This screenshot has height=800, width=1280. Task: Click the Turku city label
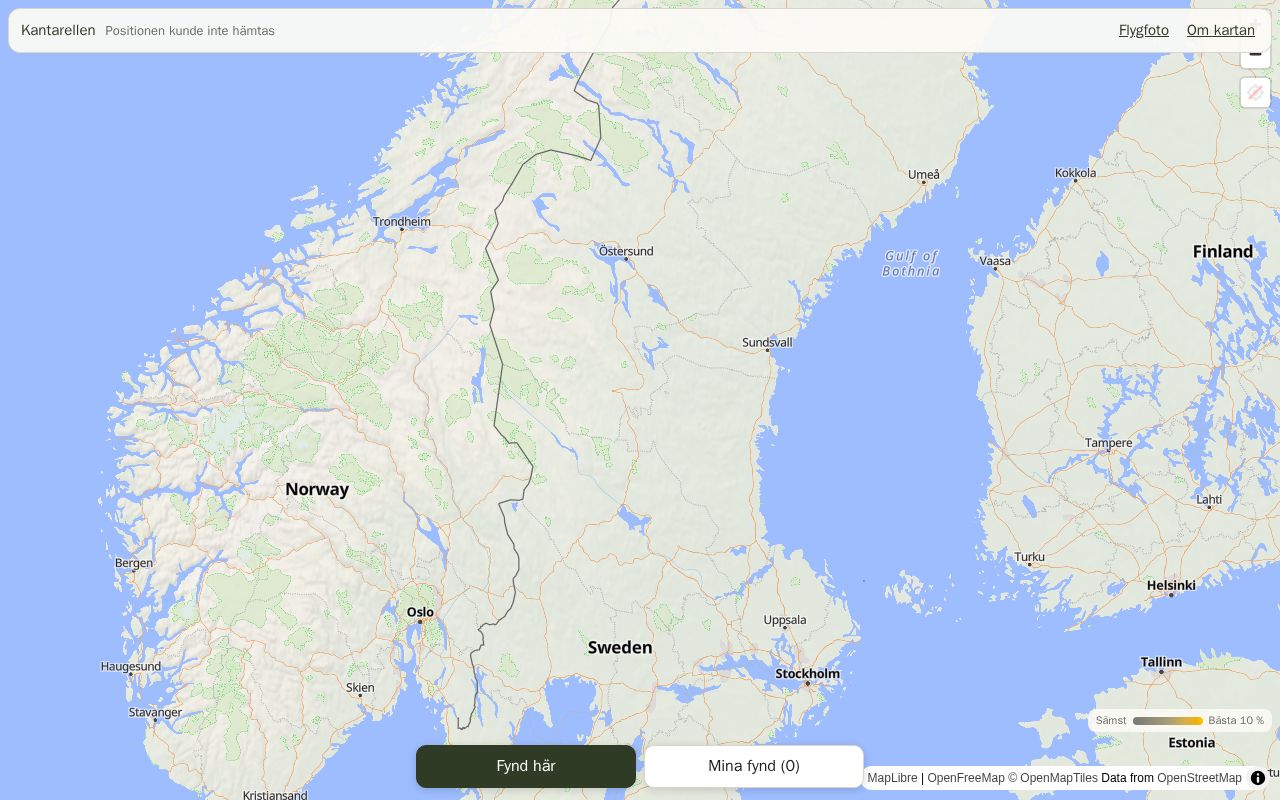click(x=1029, y=557)
